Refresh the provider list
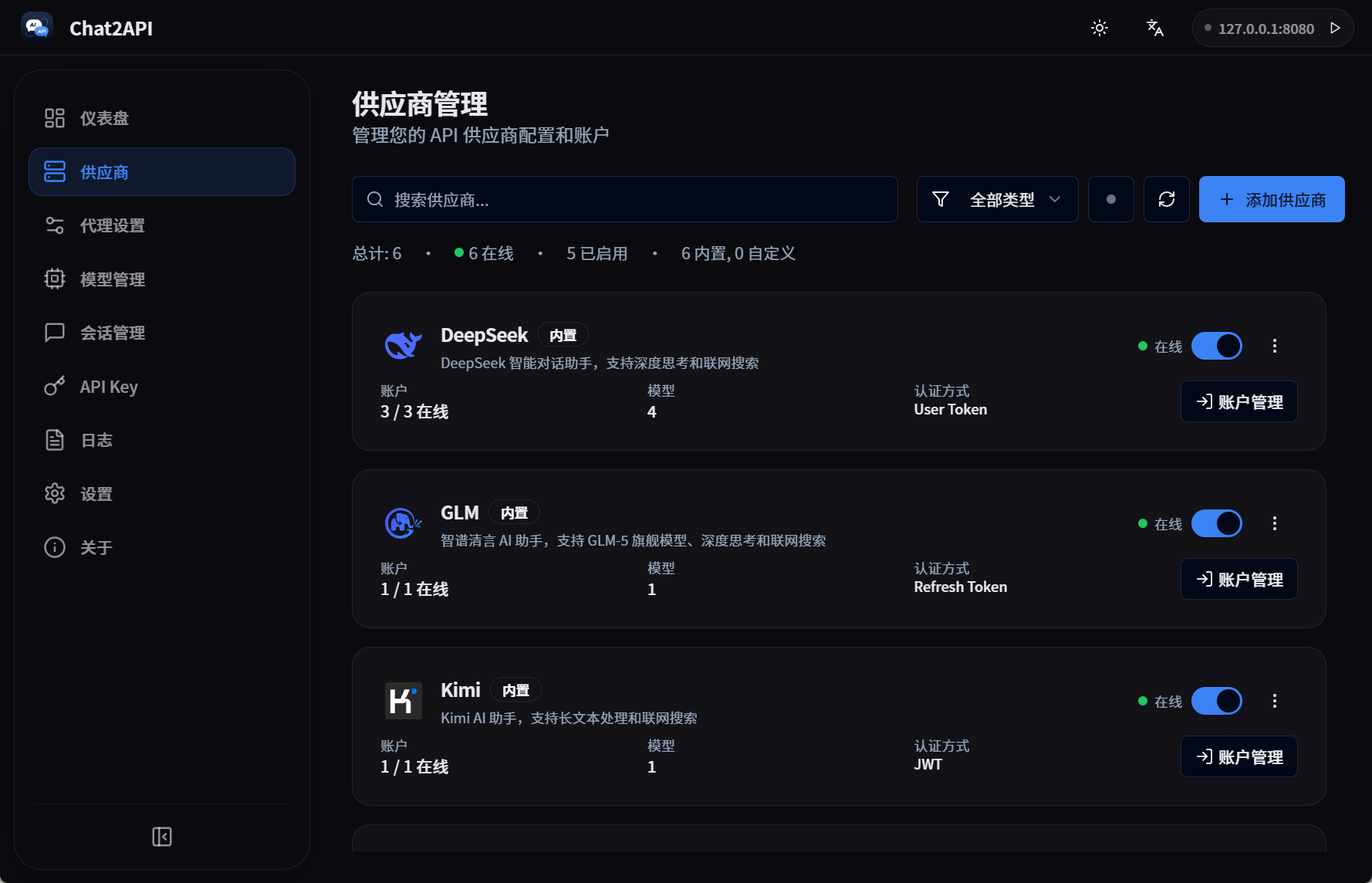The image size is (1372, 883). coord(1167,199)
